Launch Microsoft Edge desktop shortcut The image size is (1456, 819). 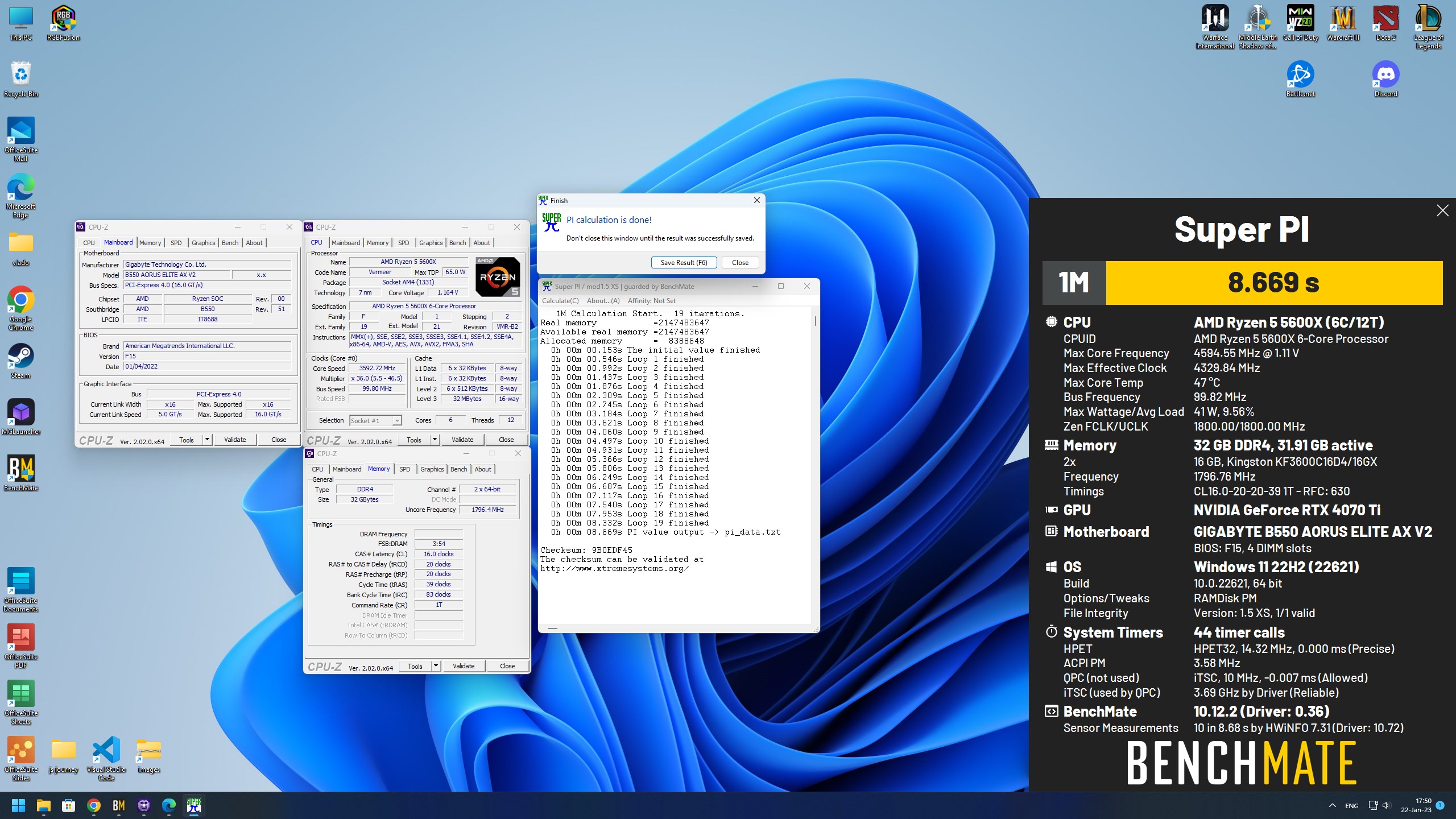(x=21, y=196)
